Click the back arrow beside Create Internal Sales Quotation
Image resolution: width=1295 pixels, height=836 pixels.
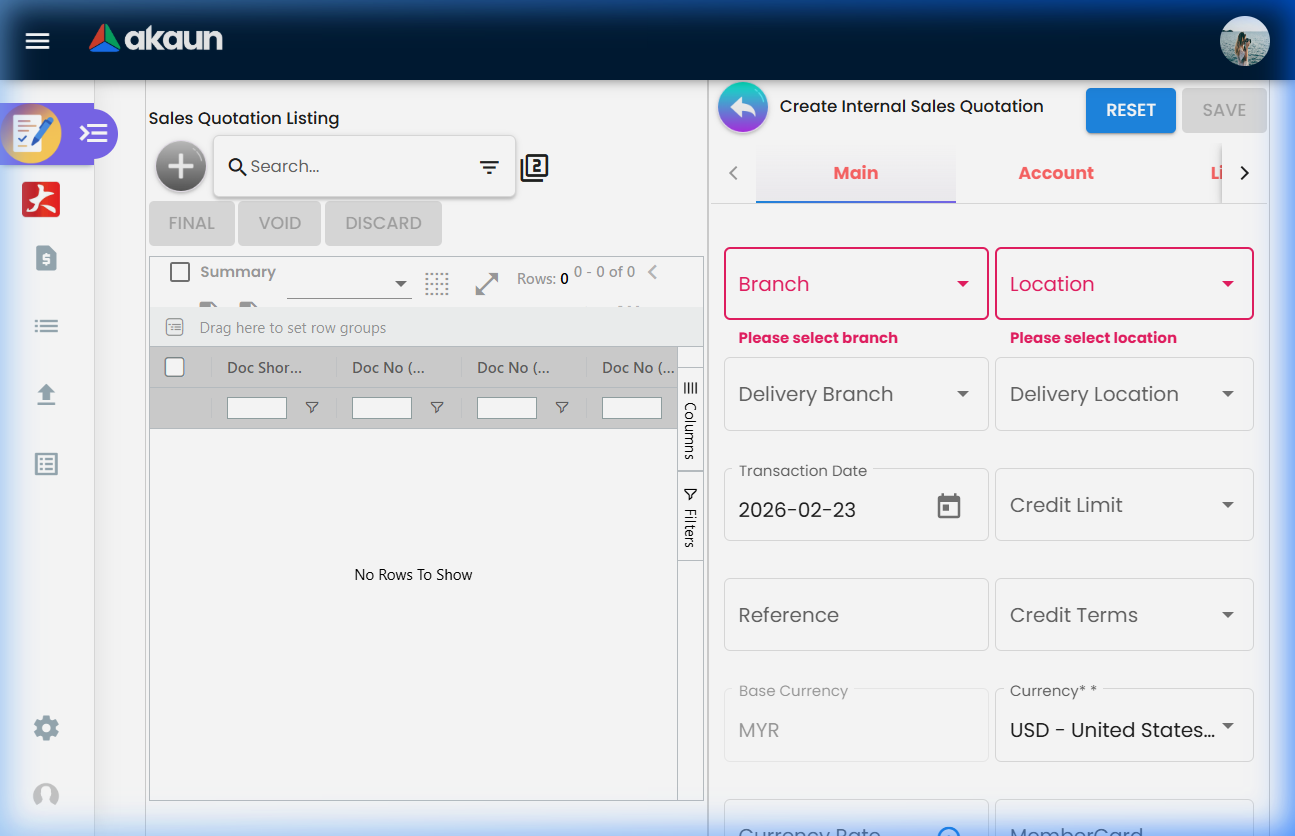(x=742, y=106)
